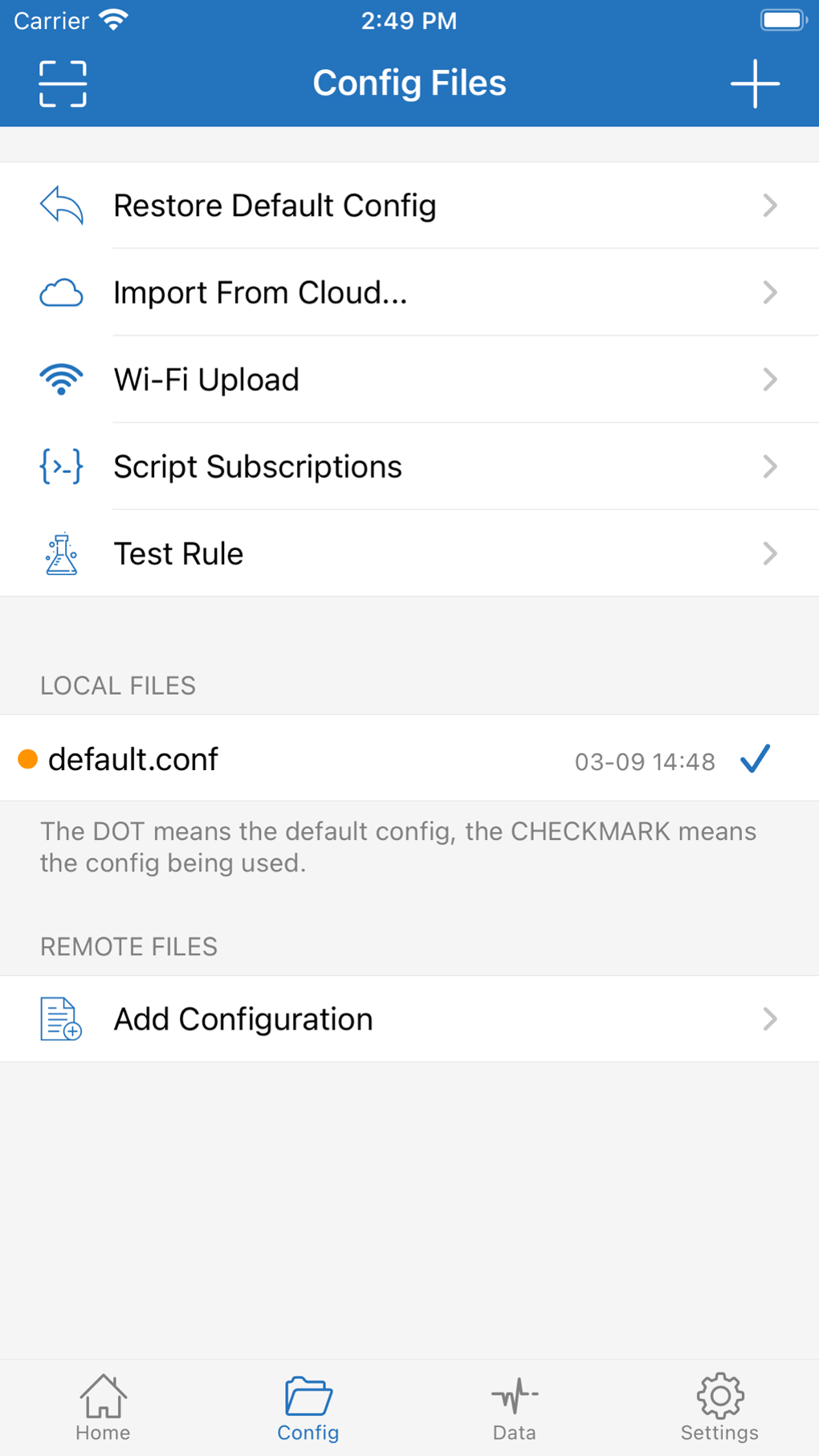The image size is (819, 1456).
Task: Tap the Add Configuration document icon
Action: pos(62,1019)
